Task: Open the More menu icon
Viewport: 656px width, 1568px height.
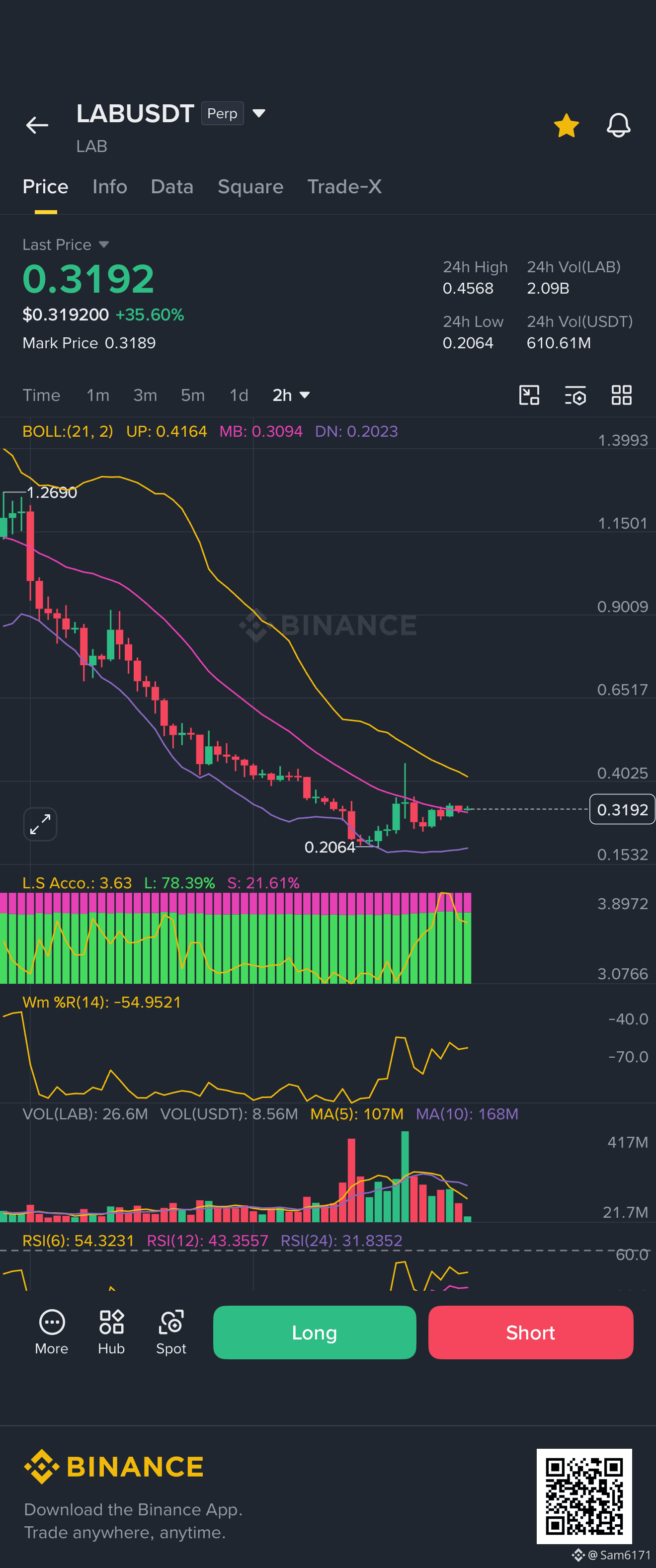Action: pyautogui.click(x=52, y=1333)
